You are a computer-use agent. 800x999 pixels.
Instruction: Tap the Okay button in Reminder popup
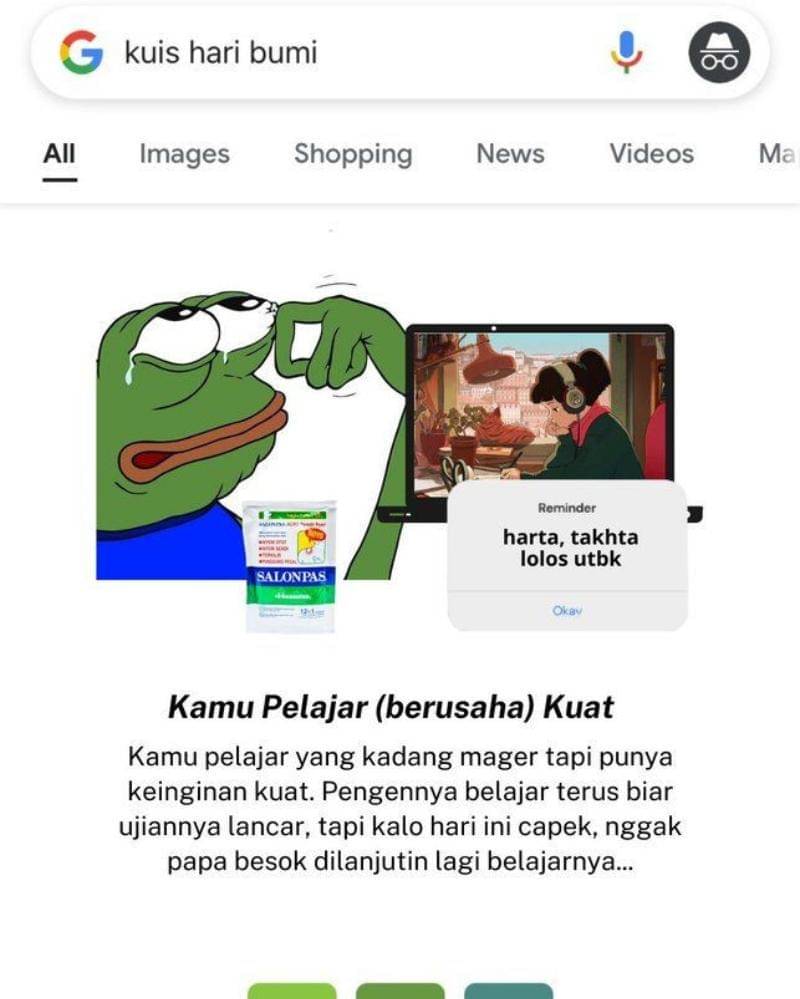(x=567, y=610)
